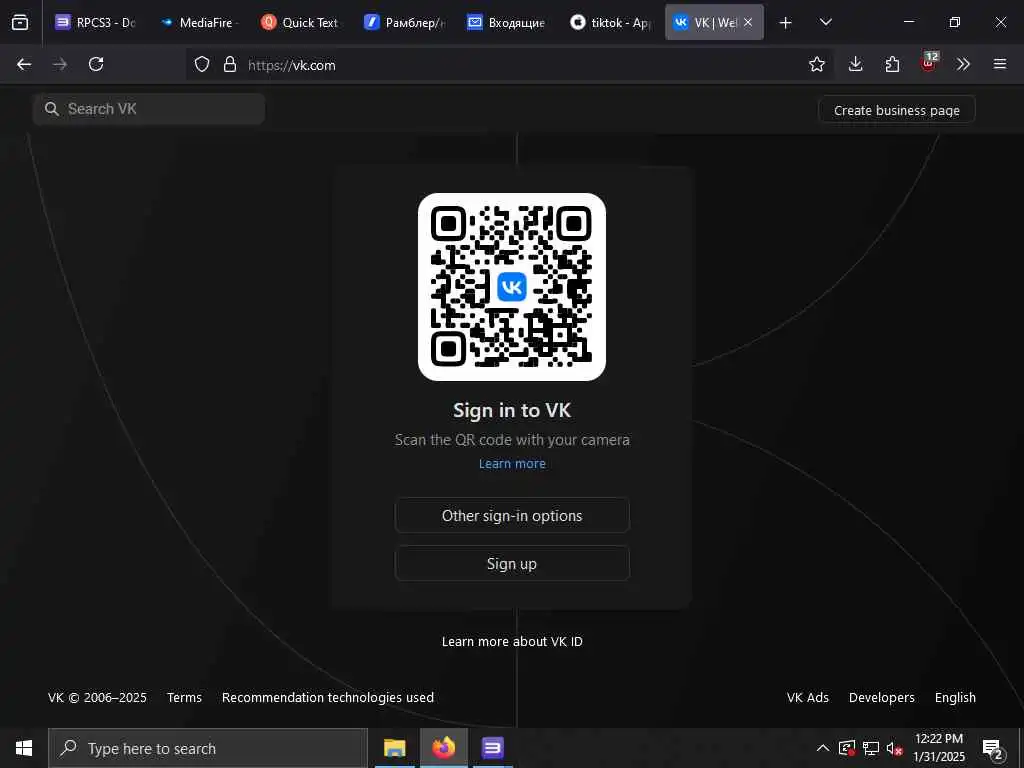Open the Terms footer link
1024x768 pixels.
click(x=184, y=697)
